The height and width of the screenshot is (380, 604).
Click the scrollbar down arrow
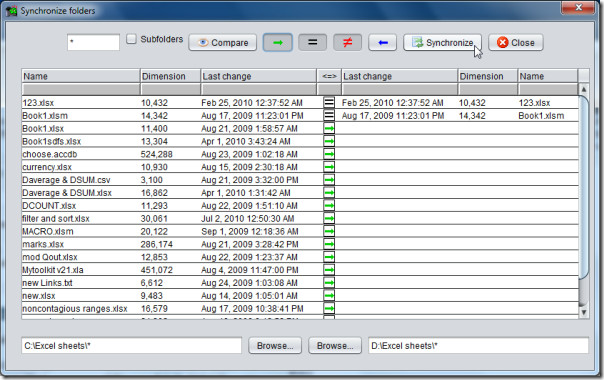[584, 312]
